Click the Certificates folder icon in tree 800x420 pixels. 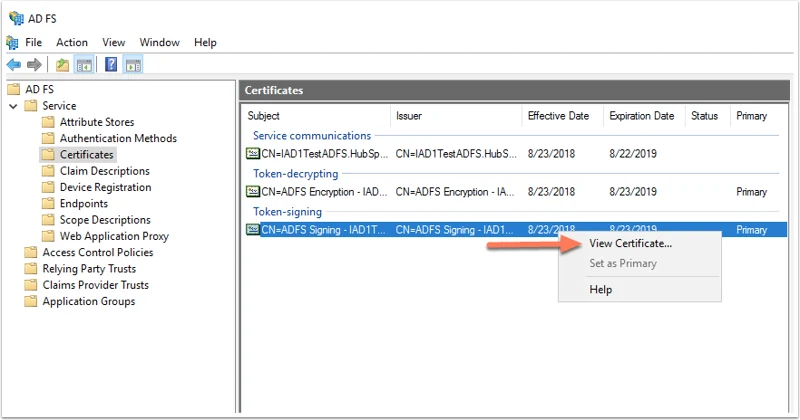pos(48,155)
